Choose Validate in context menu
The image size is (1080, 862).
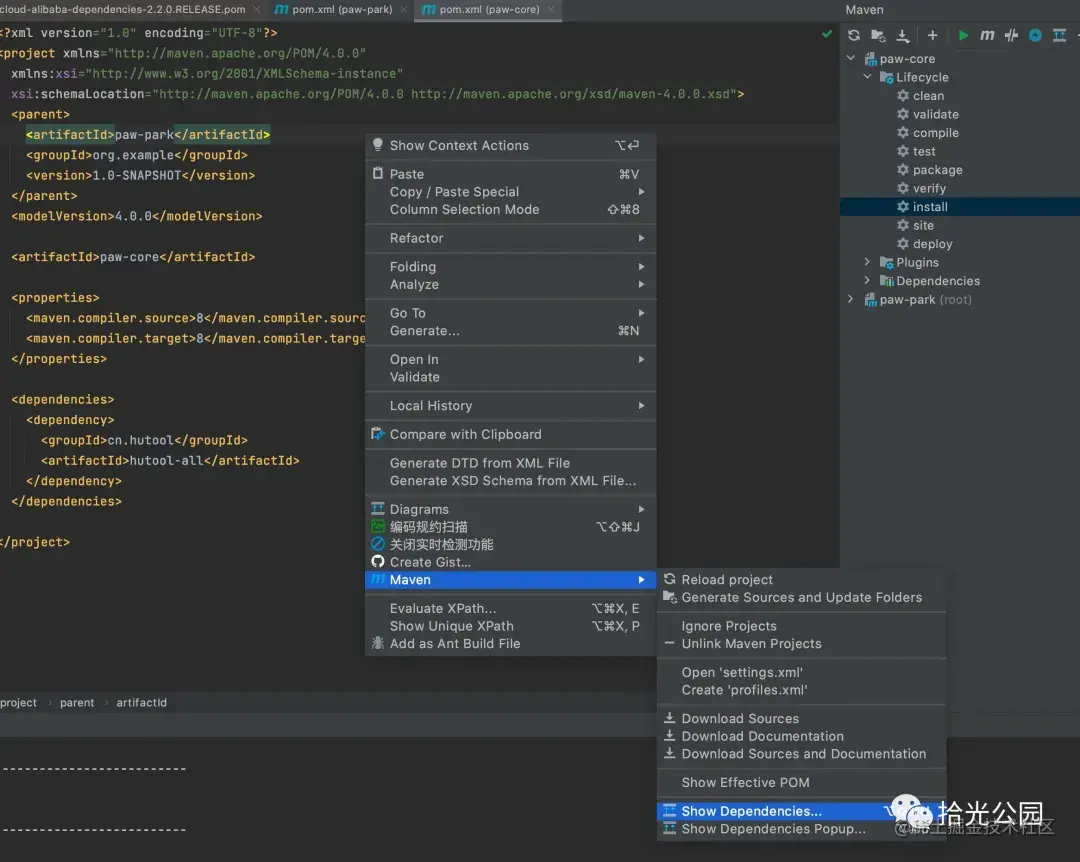tap(510, 377)
